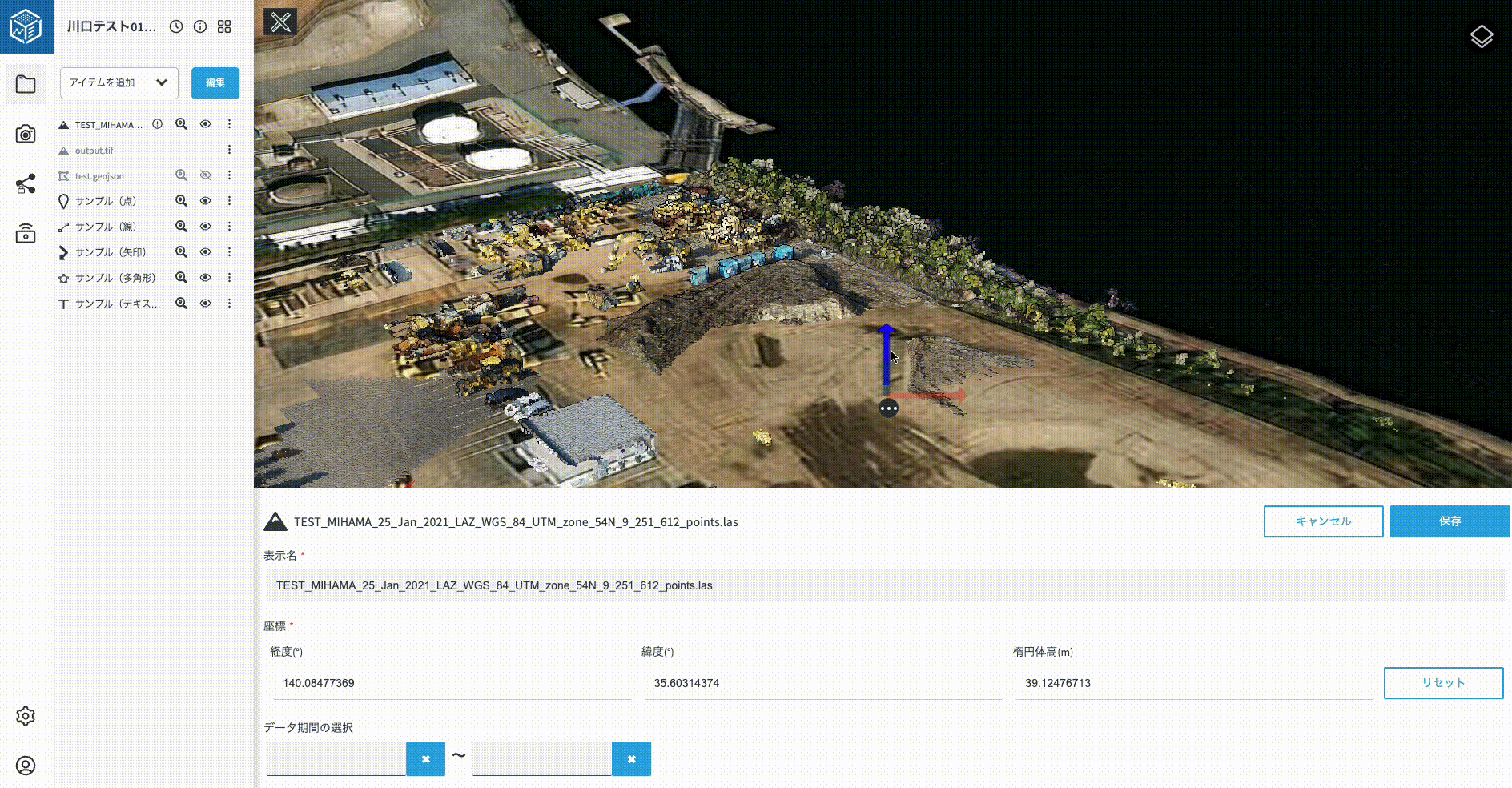Image resolution: width=1512 pixels, height=788 pixels.
Task: Click the 楕円体高 height input field
Action: click(x=1193, y=683)
